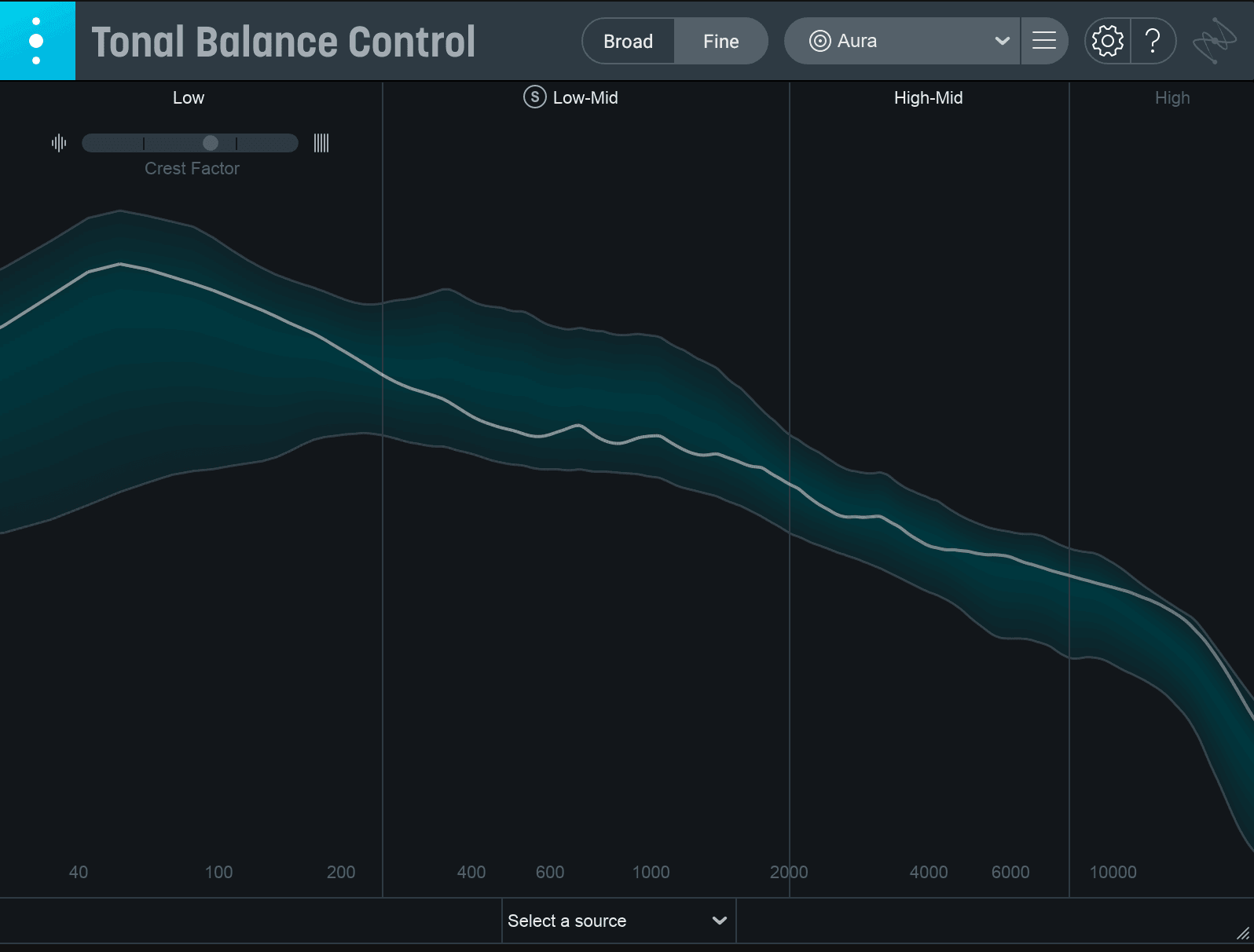Click the 100 Hz frequency label
Viewport: 1254px width, 952px height.
pos(219,872)
